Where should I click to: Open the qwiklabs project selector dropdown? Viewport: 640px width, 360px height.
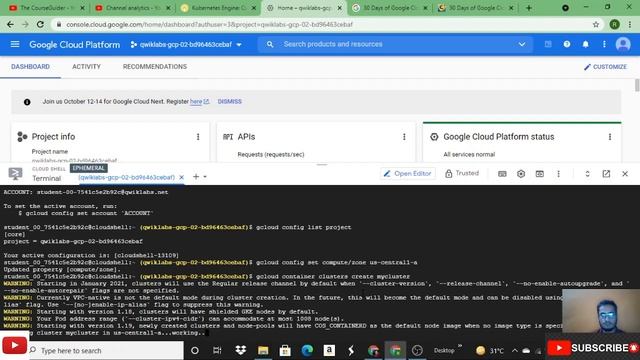(x=186, y=44)
